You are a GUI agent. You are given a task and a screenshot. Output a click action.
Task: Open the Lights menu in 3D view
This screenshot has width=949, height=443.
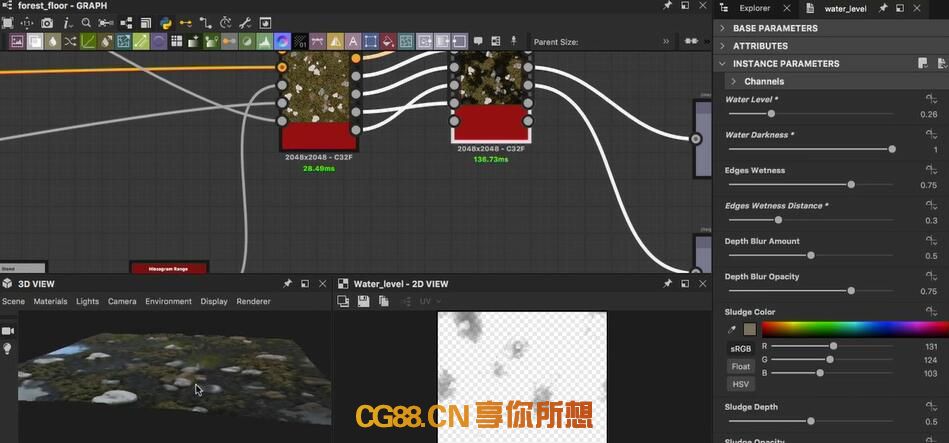(x=87, y=301)
